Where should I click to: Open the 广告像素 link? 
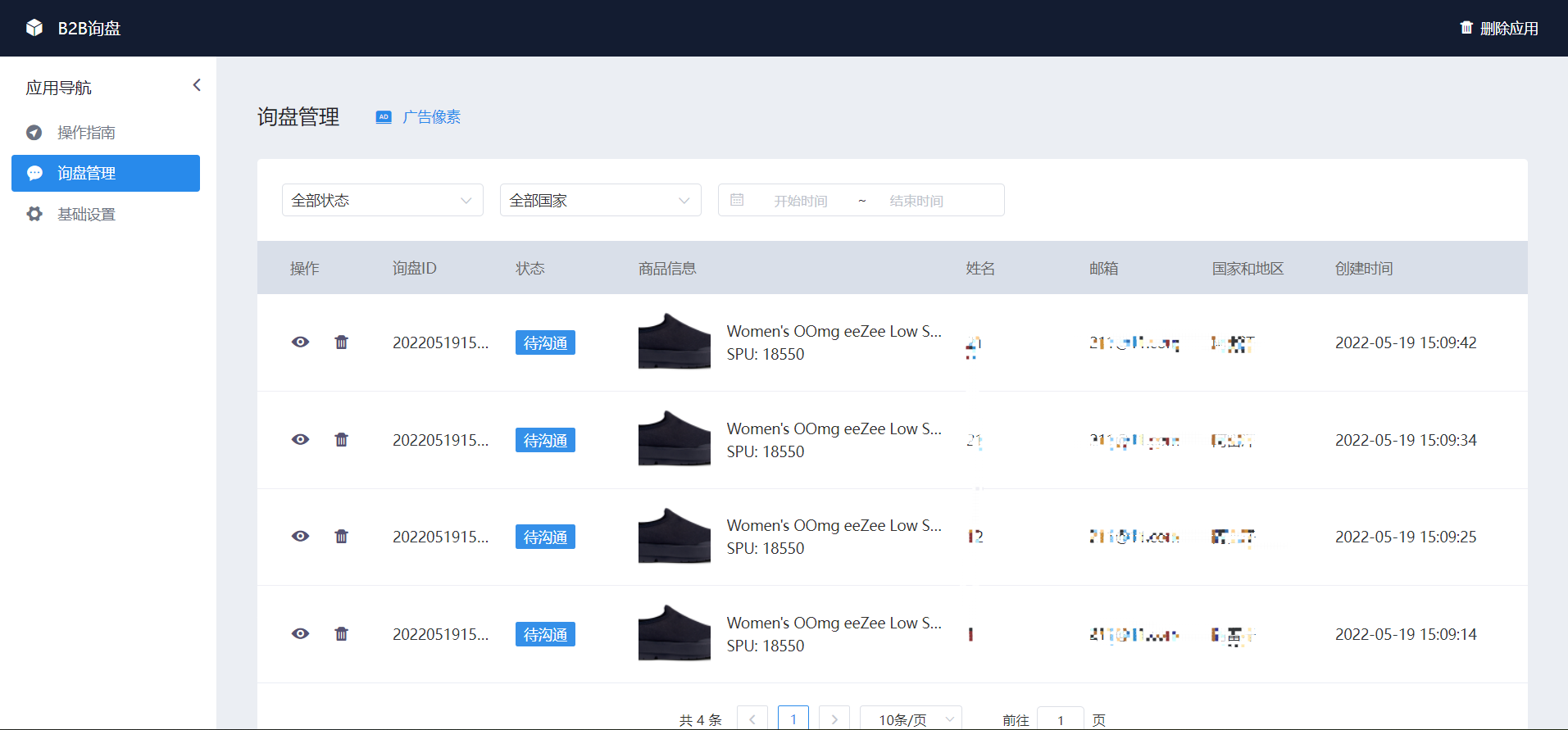pos(431,117)
